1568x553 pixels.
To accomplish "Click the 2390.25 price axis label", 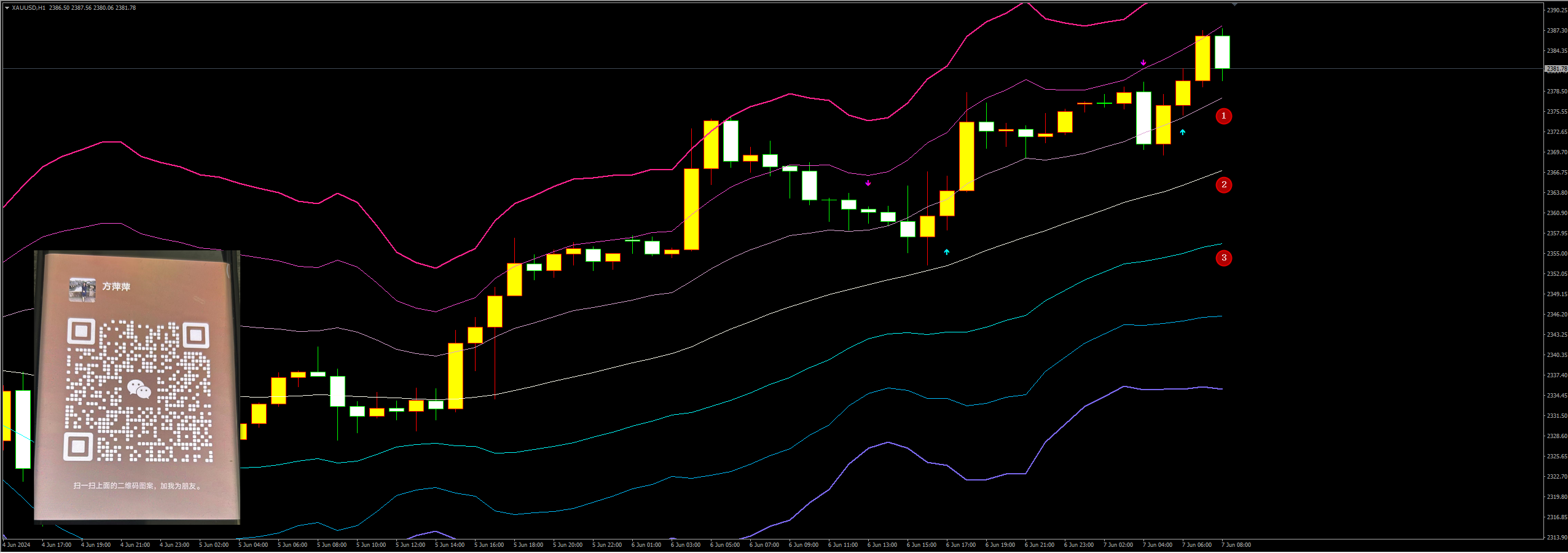I will point(1557,10).
